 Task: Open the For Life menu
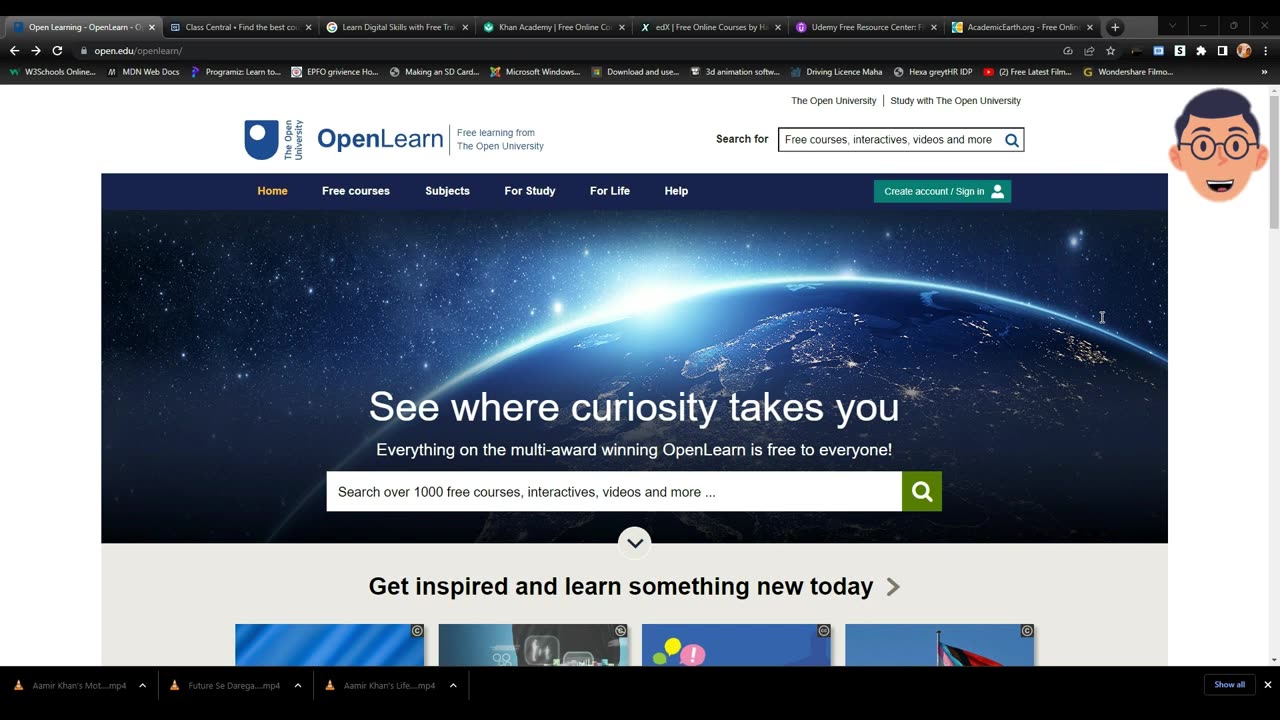609,191
